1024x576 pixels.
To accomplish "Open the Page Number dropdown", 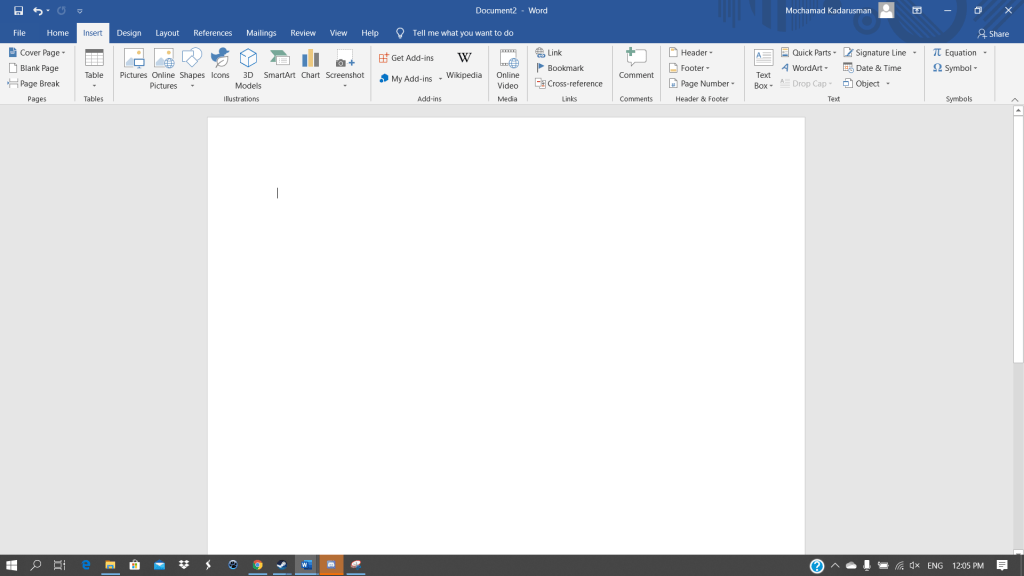I will (x=701, y=84).
